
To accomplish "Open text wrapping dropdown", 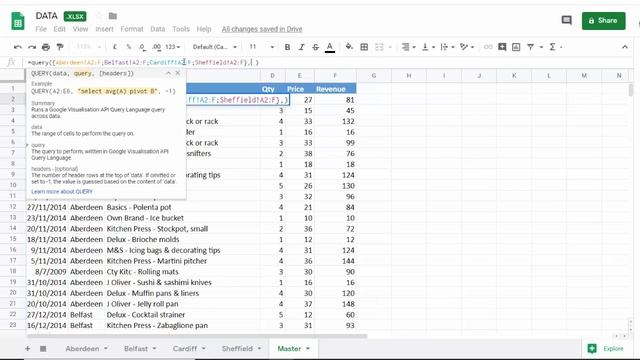I will [x=447, y=47].
